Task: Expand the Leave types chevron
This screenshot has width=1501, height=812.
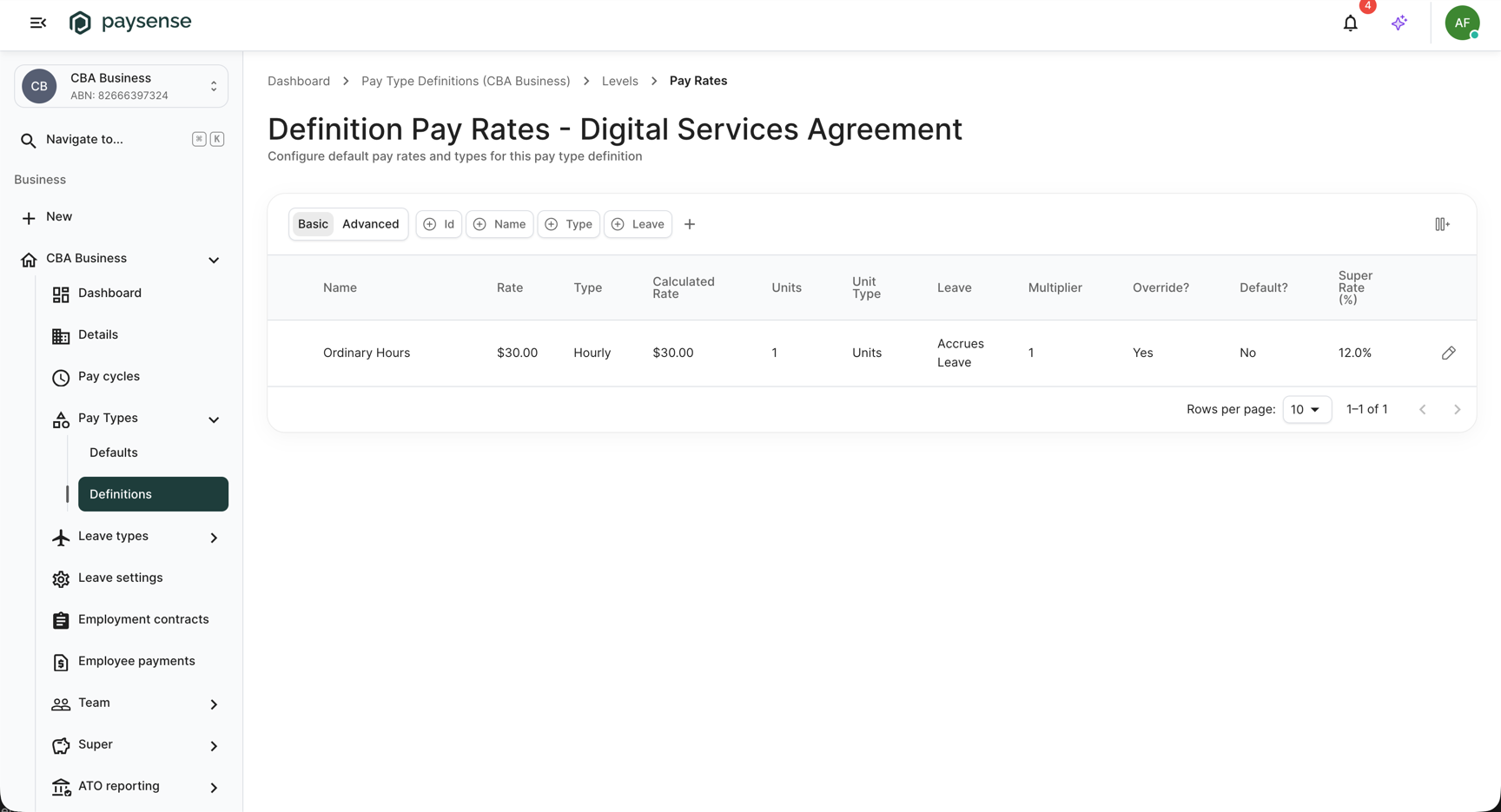Action: pyautogui.click(x=214, y=538)
